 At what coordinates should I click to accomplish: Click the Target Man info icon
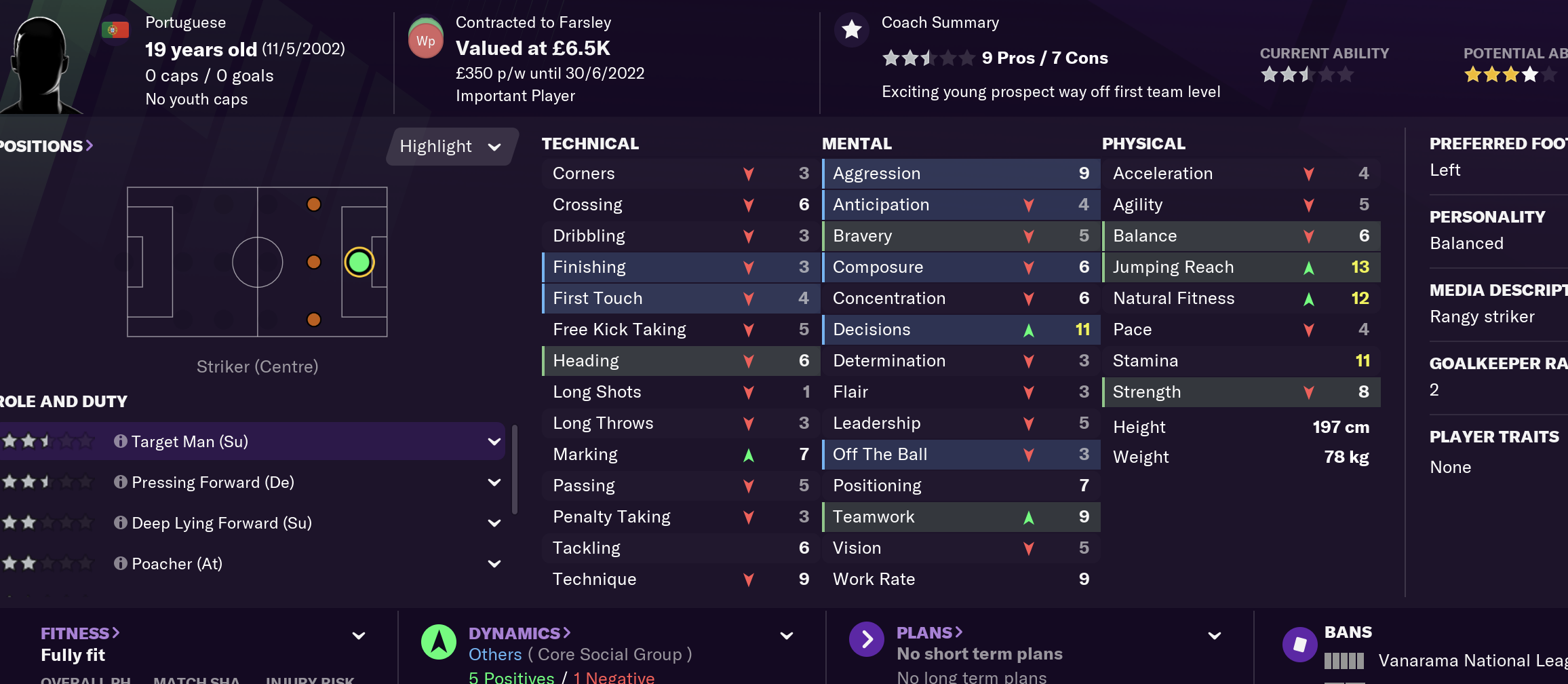121,442
